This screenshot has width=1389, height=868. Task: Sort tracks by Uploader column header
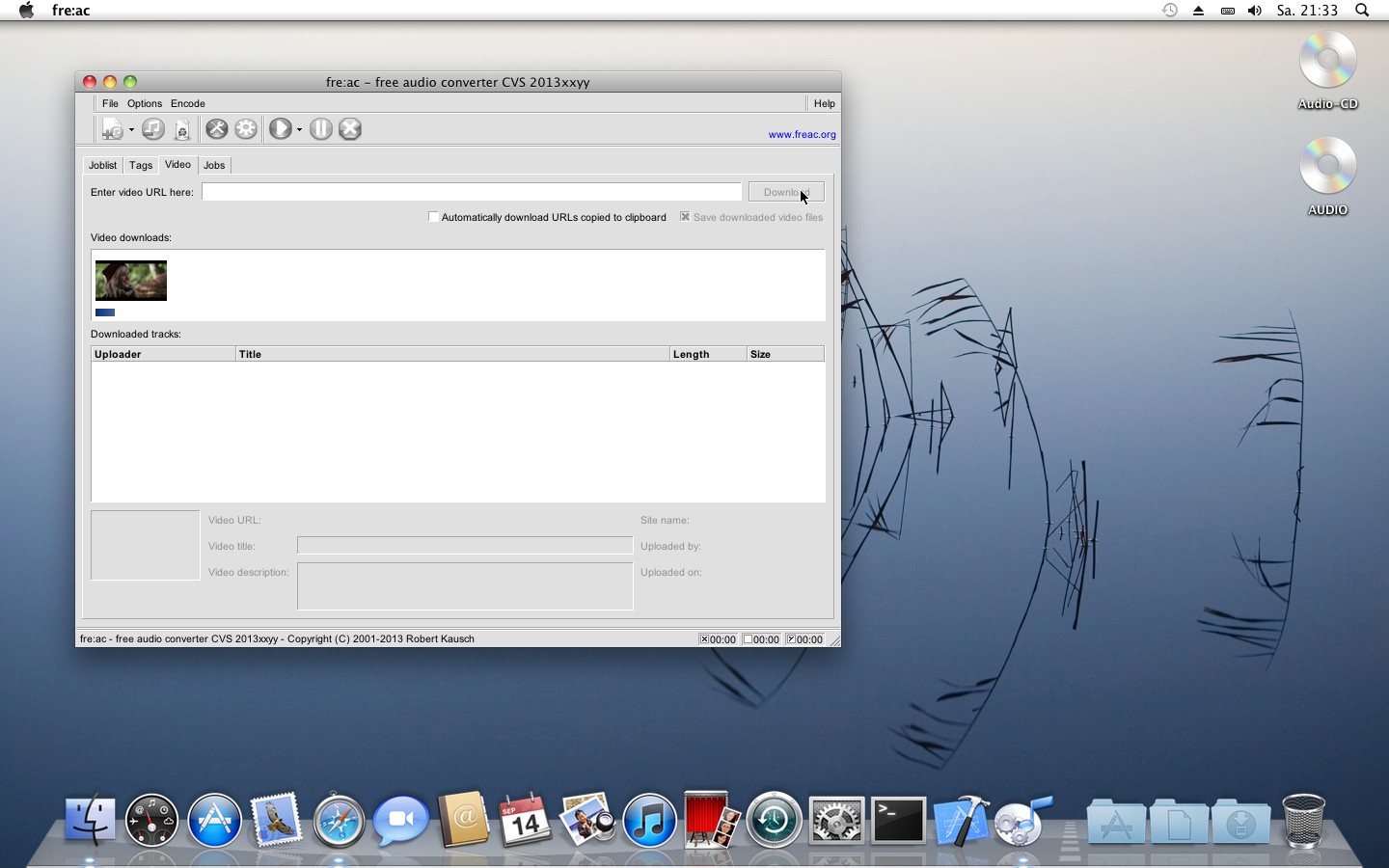[x=163, y=354]
